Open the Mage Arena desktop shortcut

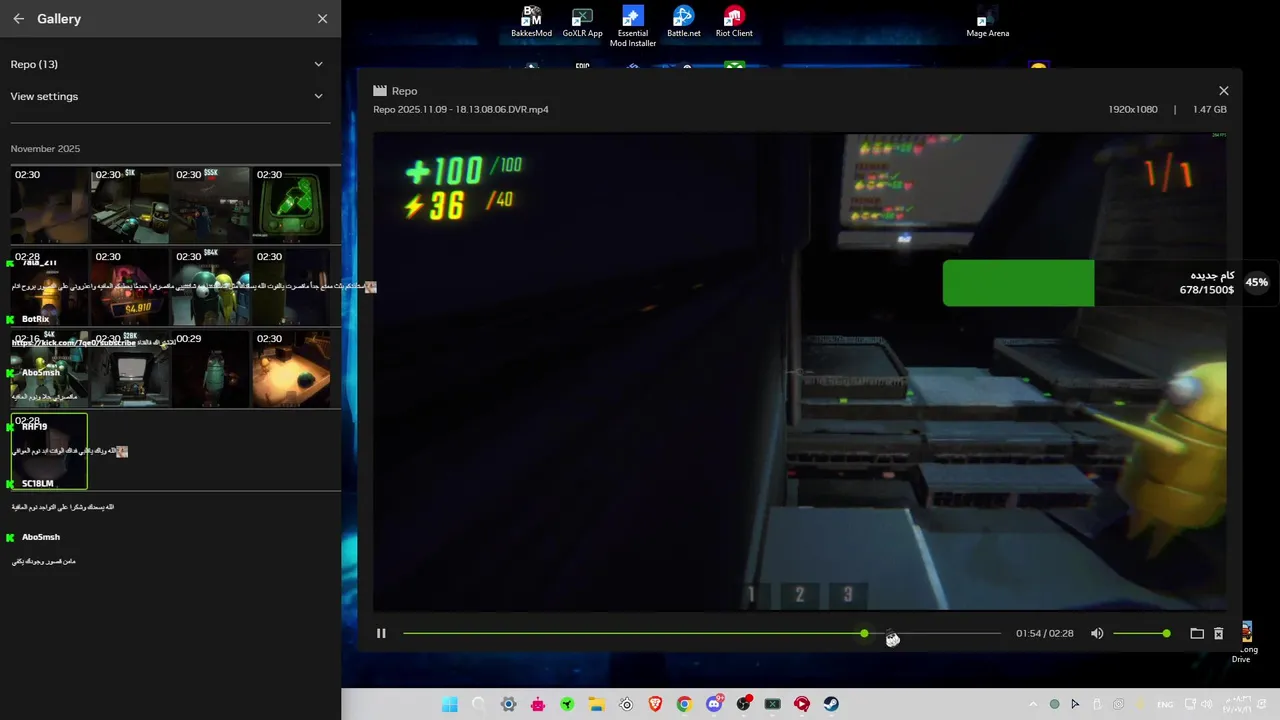point(987,24)
